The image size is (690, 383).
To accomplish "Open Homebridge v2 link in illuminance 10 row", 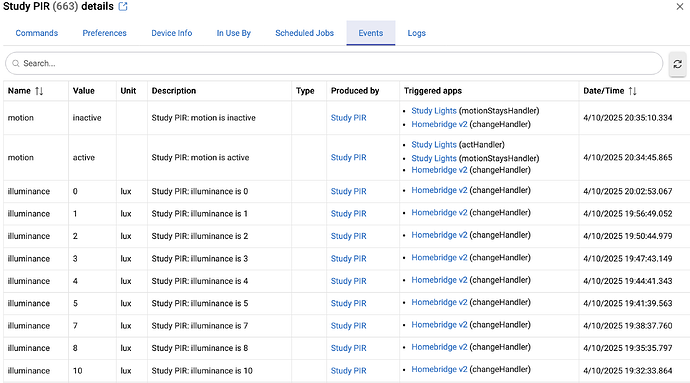I will [x=439, y=369].
